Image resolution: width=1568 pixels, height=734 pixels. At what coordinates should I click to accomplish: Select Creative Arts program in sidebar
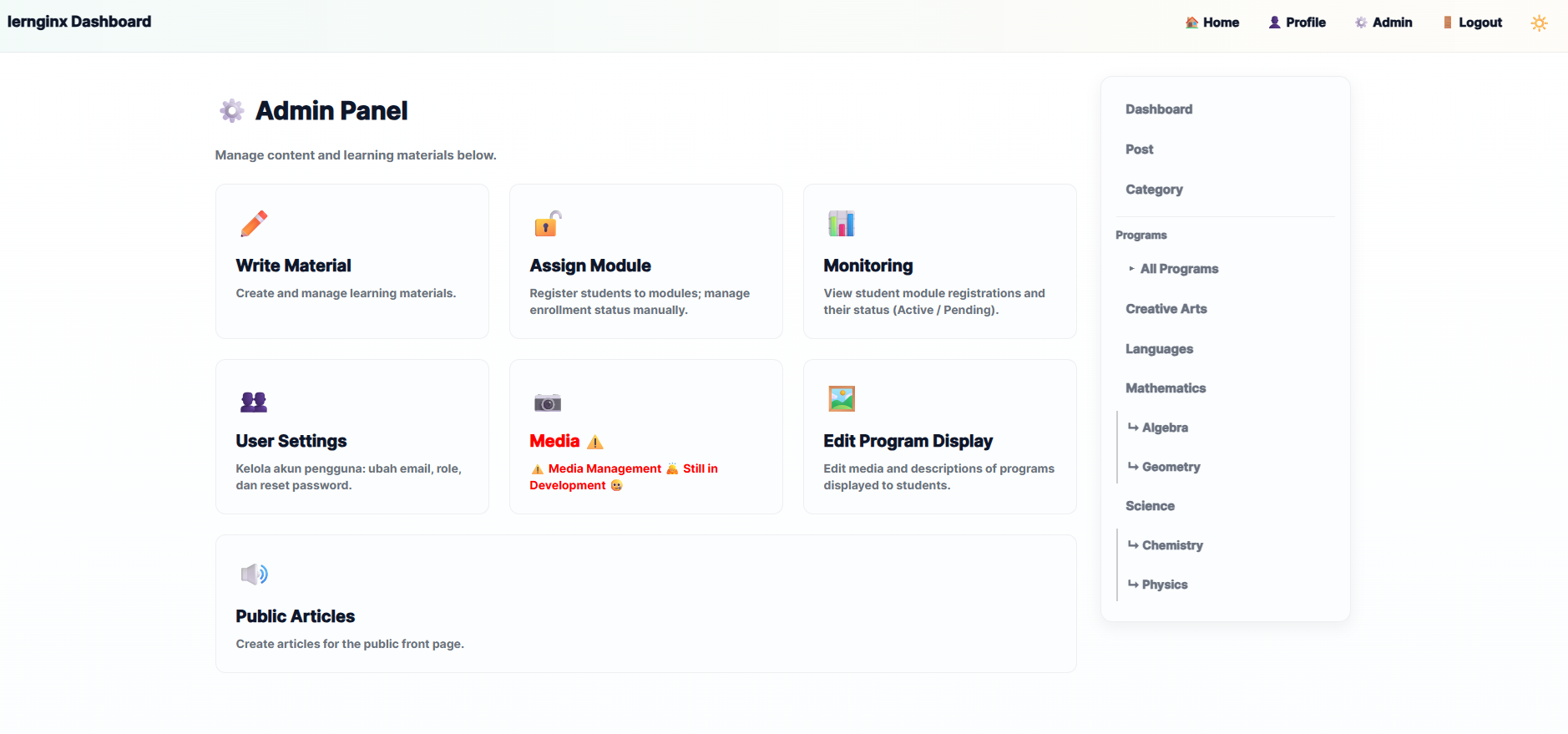click(1166, 309)
